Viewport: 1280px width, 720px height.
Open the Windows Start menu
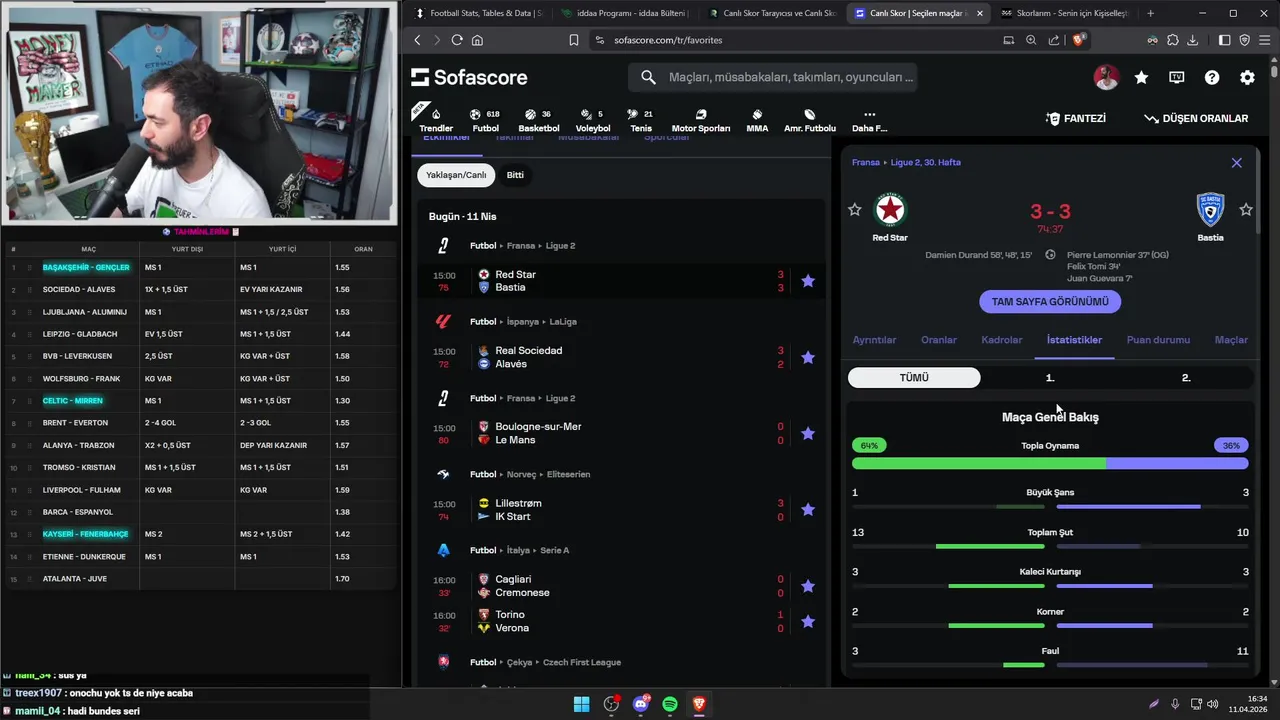tap(581, 704)
